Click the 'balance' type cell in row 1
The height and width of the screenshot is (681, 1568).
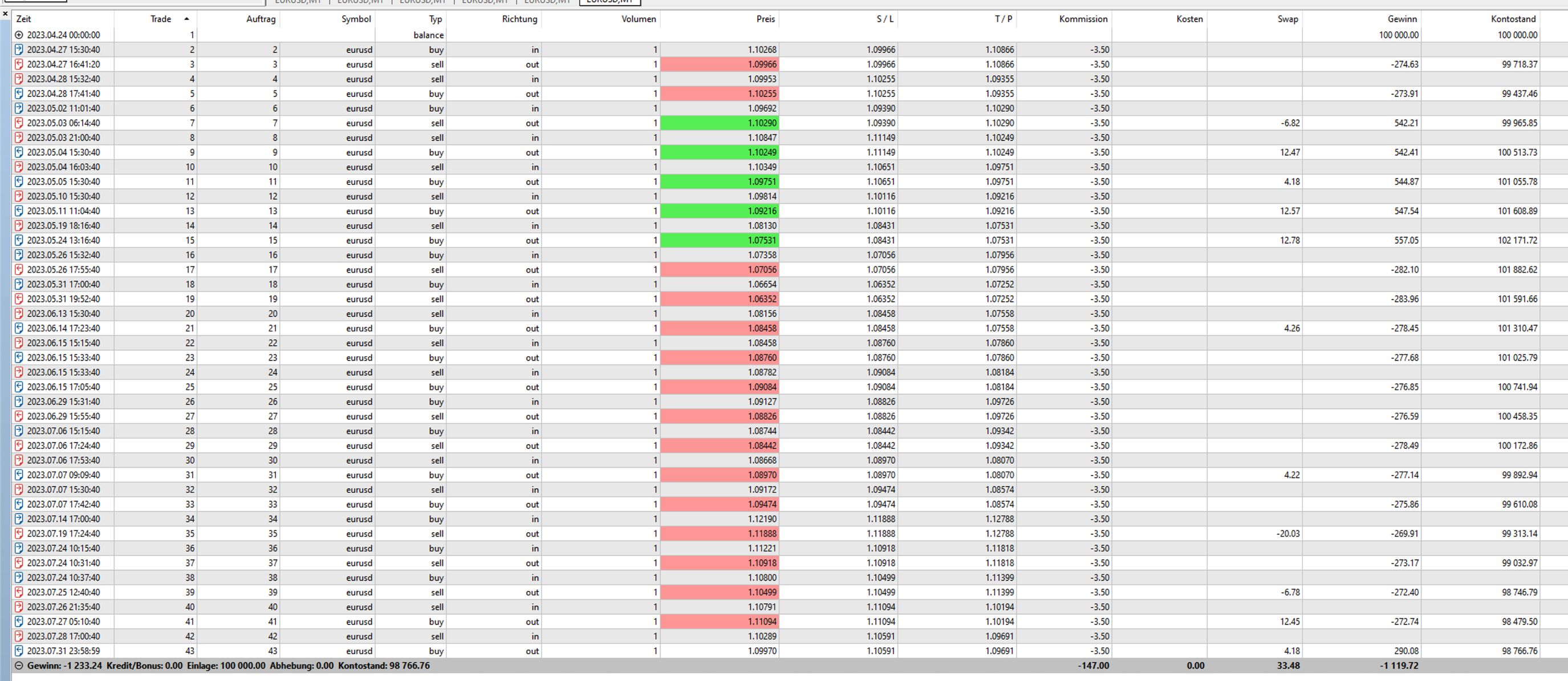click(x=429, y=35)
